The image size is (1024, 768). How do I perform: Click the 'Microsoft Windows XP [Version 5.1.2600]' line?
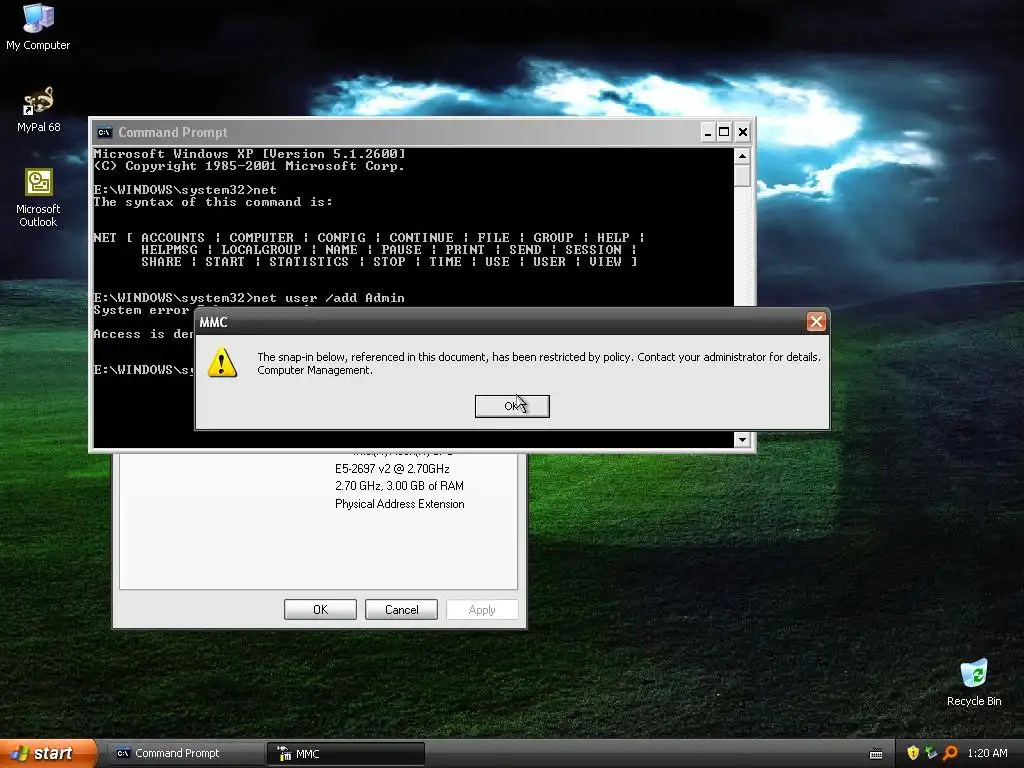(249, 154)
